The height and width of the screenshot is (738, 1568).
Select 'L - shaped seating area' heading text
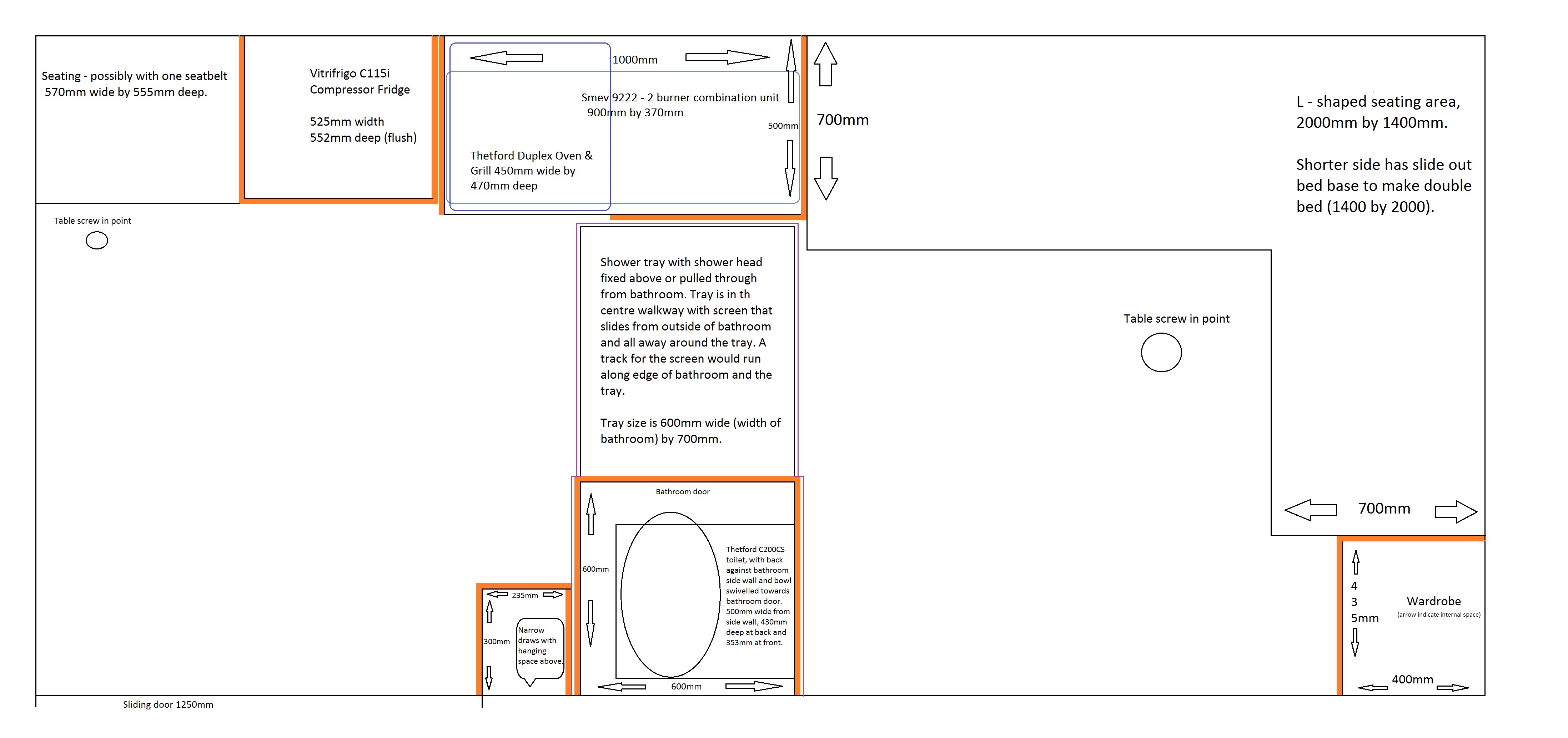point(1378,102)
